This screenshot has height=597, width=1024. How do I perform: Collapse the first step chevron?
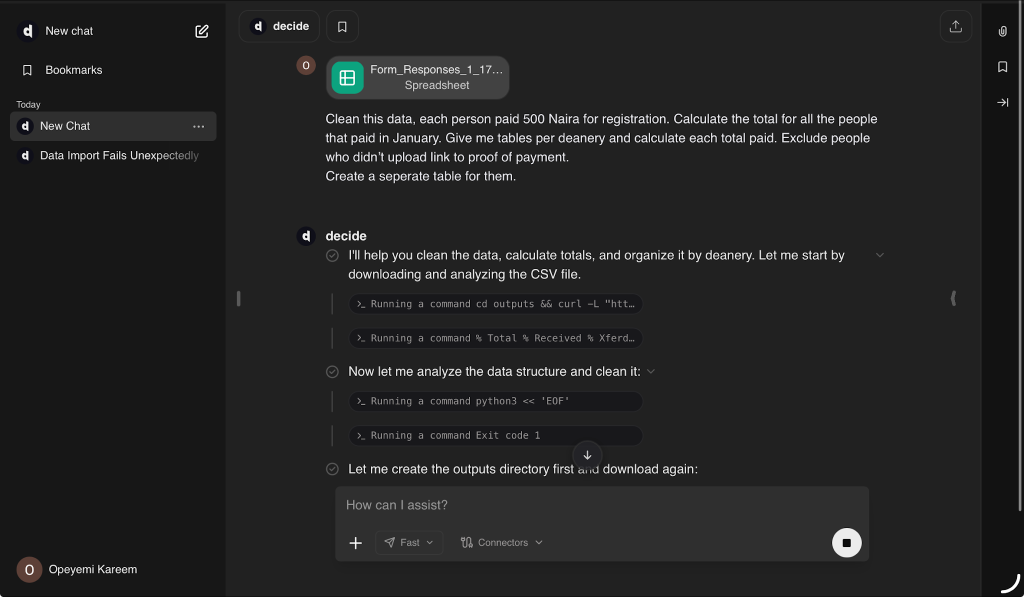click(880, 255)
